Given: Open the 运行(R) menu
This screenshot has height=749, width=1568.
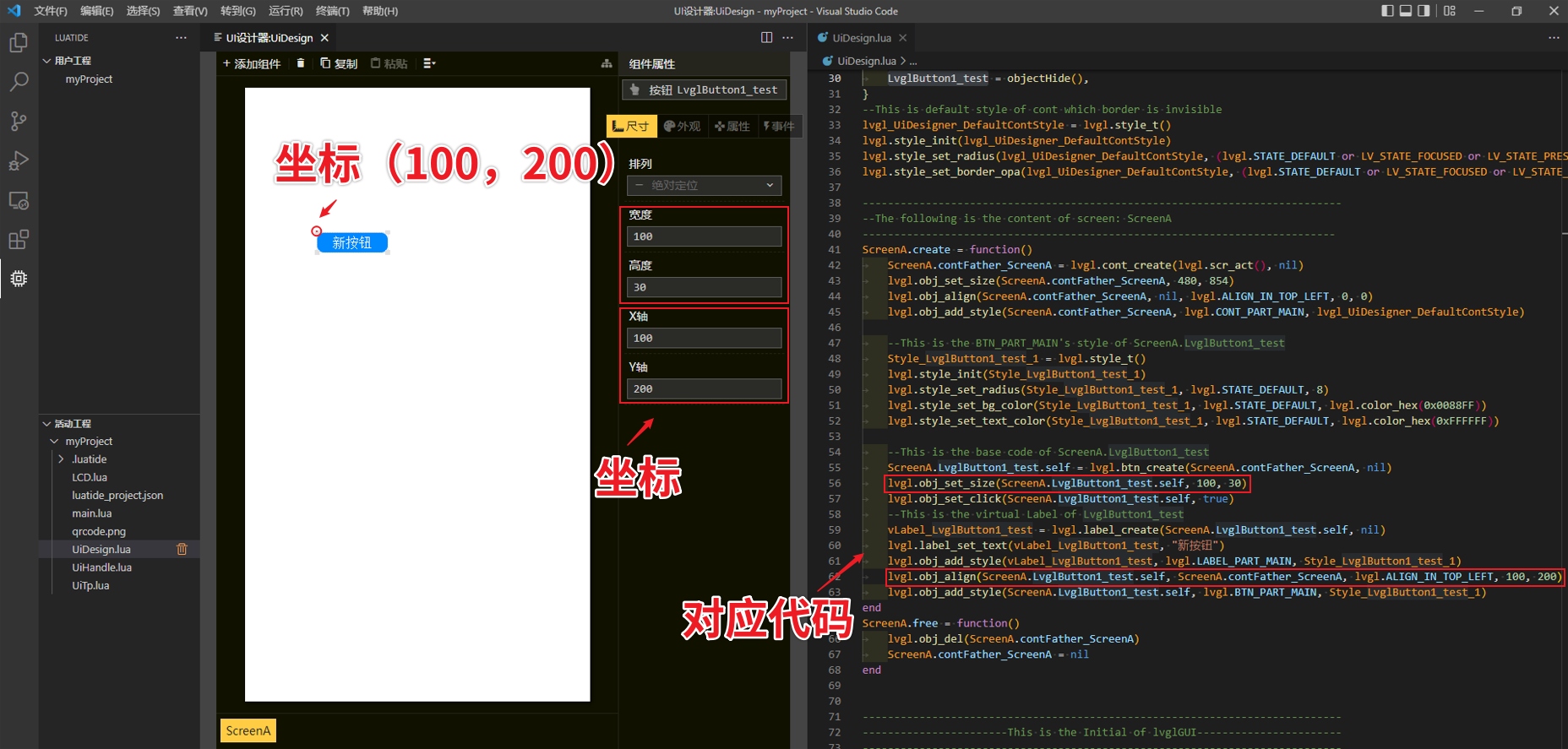Looking at the screenshot, I should [286, 11].
